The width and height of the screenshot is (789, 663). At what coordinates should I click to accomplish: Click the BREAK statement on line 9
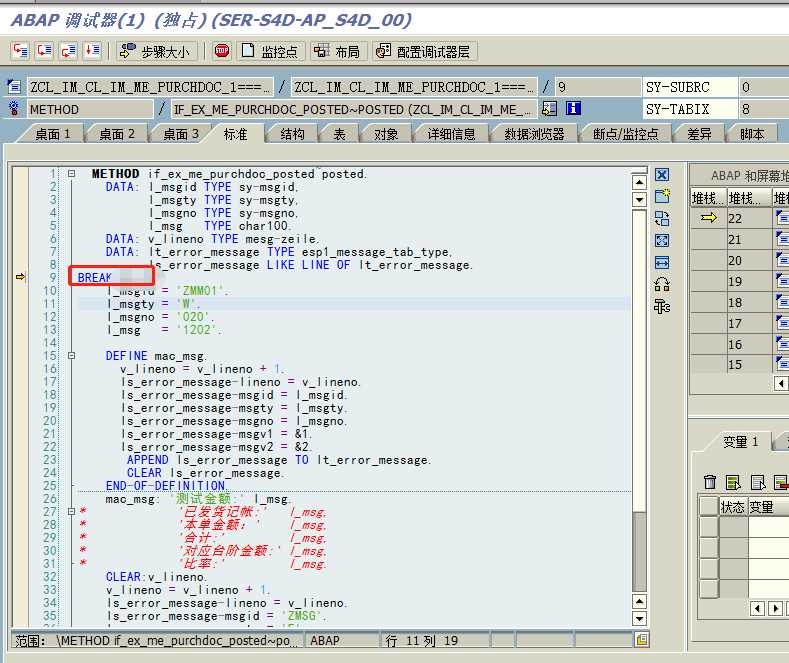(x=95, y=277)
